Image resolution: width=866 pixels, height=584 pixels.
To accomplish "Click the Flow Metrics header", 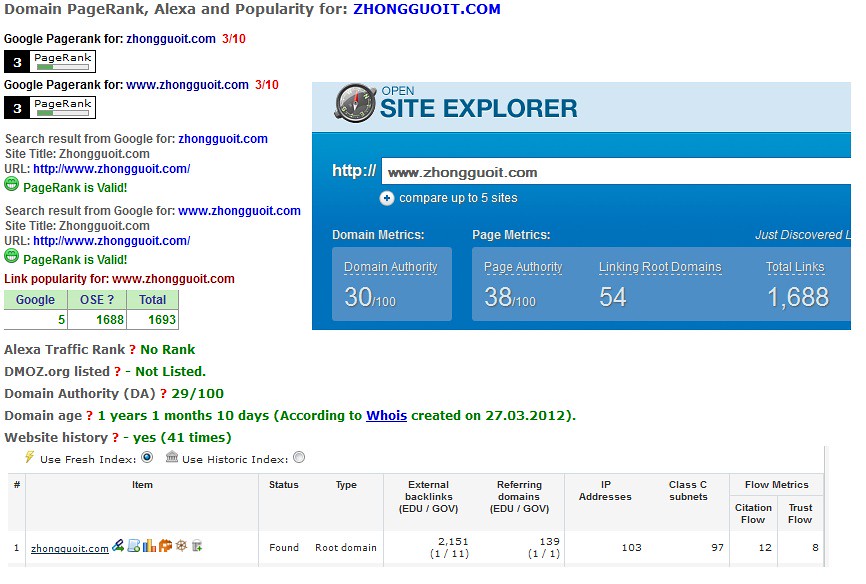I will pyautogui.click(x=777, y=485).
